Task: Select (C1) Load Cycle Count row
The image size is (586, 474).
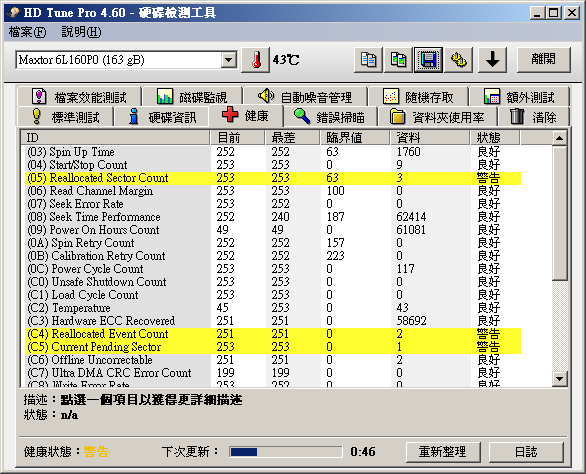Action: click(274, 295)
